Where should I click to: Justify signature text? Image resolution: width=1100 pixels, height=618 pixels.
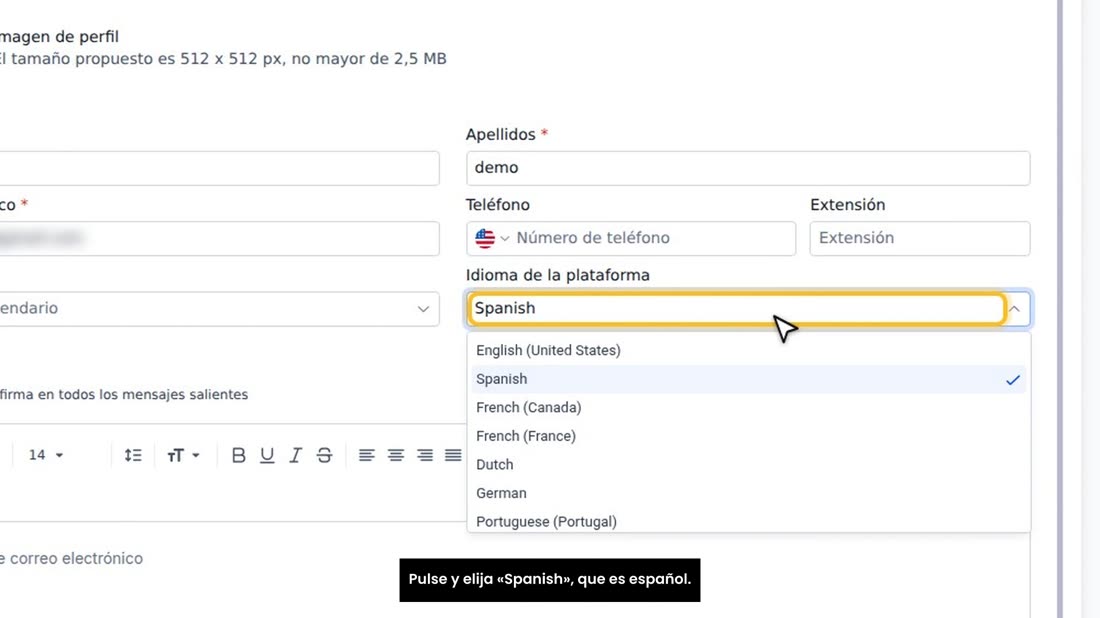[x=453, y=455]
